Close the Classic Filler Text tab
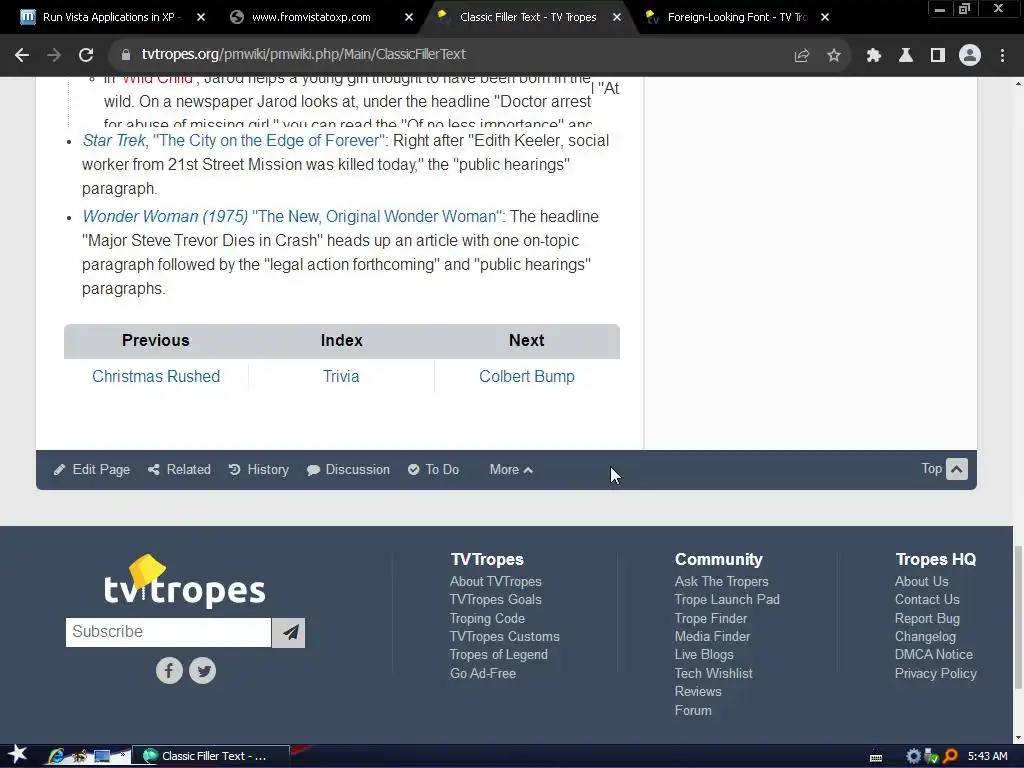This screenshot has height=768, width=1024. (616, 17)
